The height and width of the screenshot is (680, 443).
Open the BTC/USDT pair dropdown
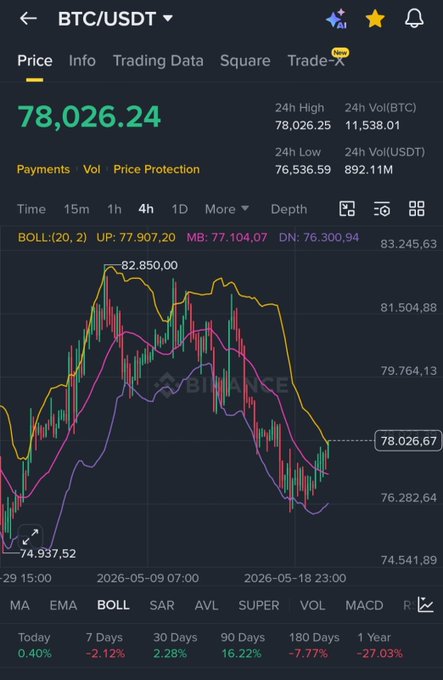pos(115,19)
